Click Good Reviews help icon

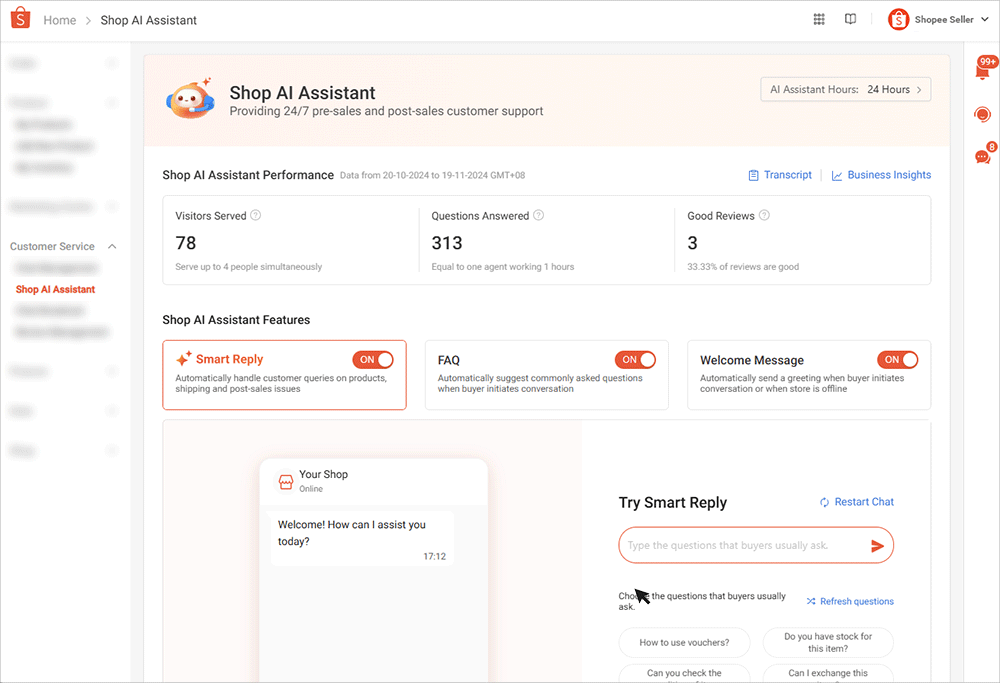click(x=764, y=215)
